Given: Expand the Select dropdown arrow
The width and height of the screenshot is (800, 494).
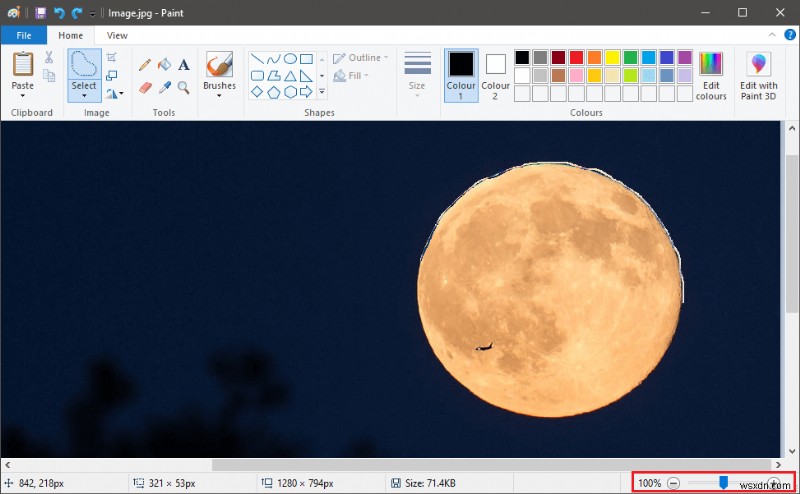Looking at the screenshot, I should pos(84,97).
